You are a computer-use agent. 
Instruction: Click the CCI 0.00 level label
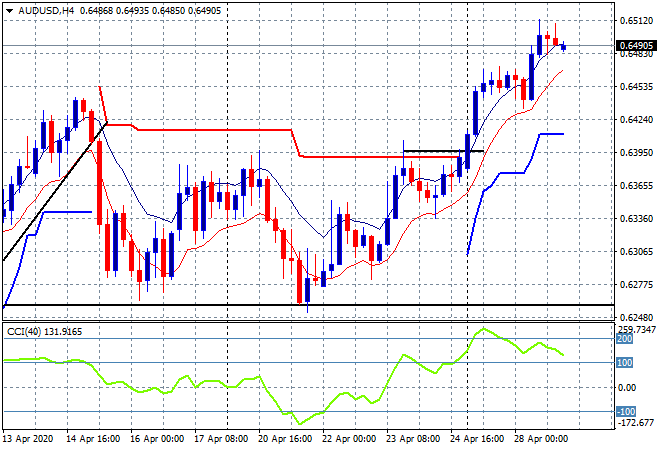point(628,388)
